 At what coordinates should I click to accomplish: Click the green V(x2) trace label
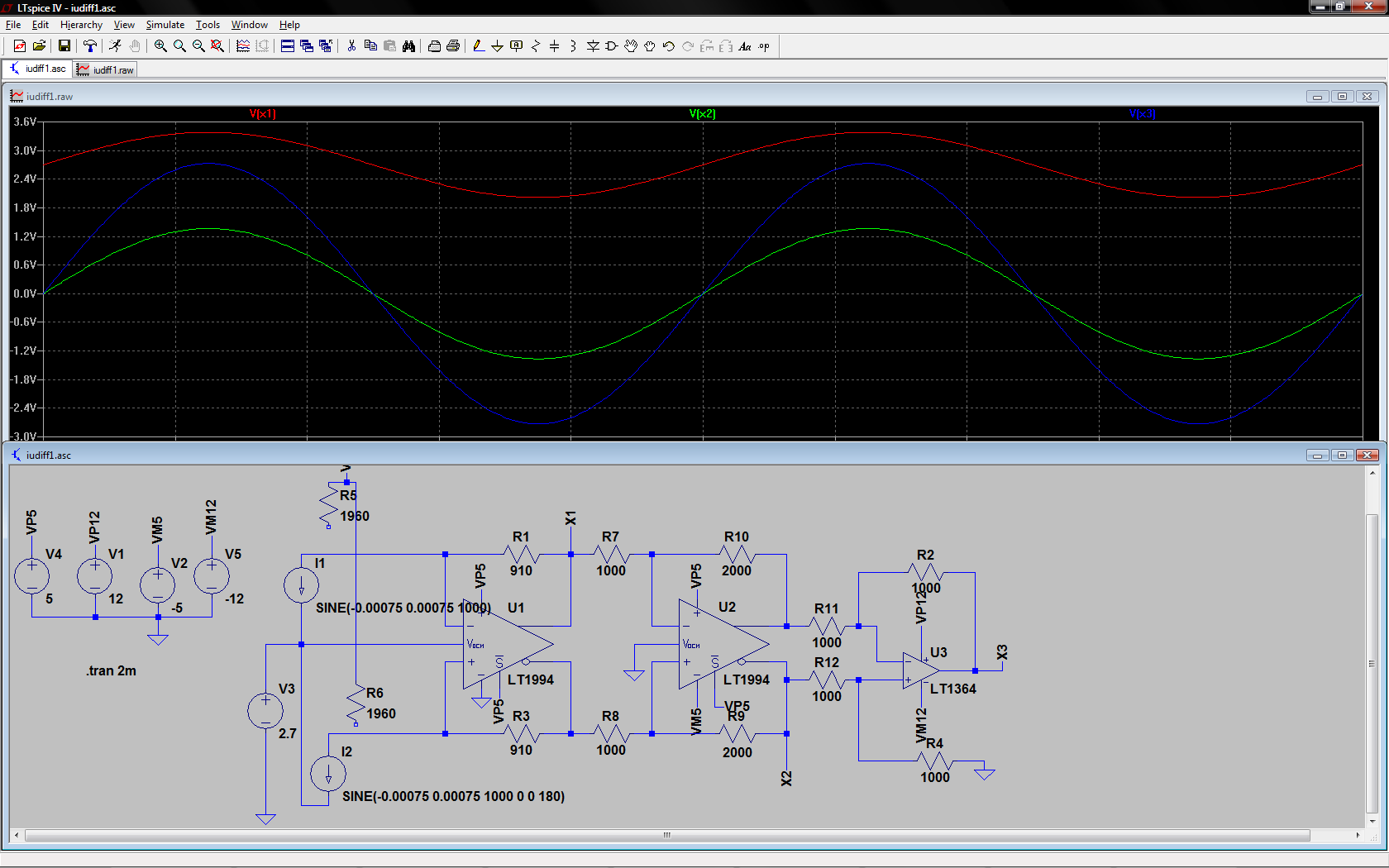pyautogui.click(x=703, y=114)
